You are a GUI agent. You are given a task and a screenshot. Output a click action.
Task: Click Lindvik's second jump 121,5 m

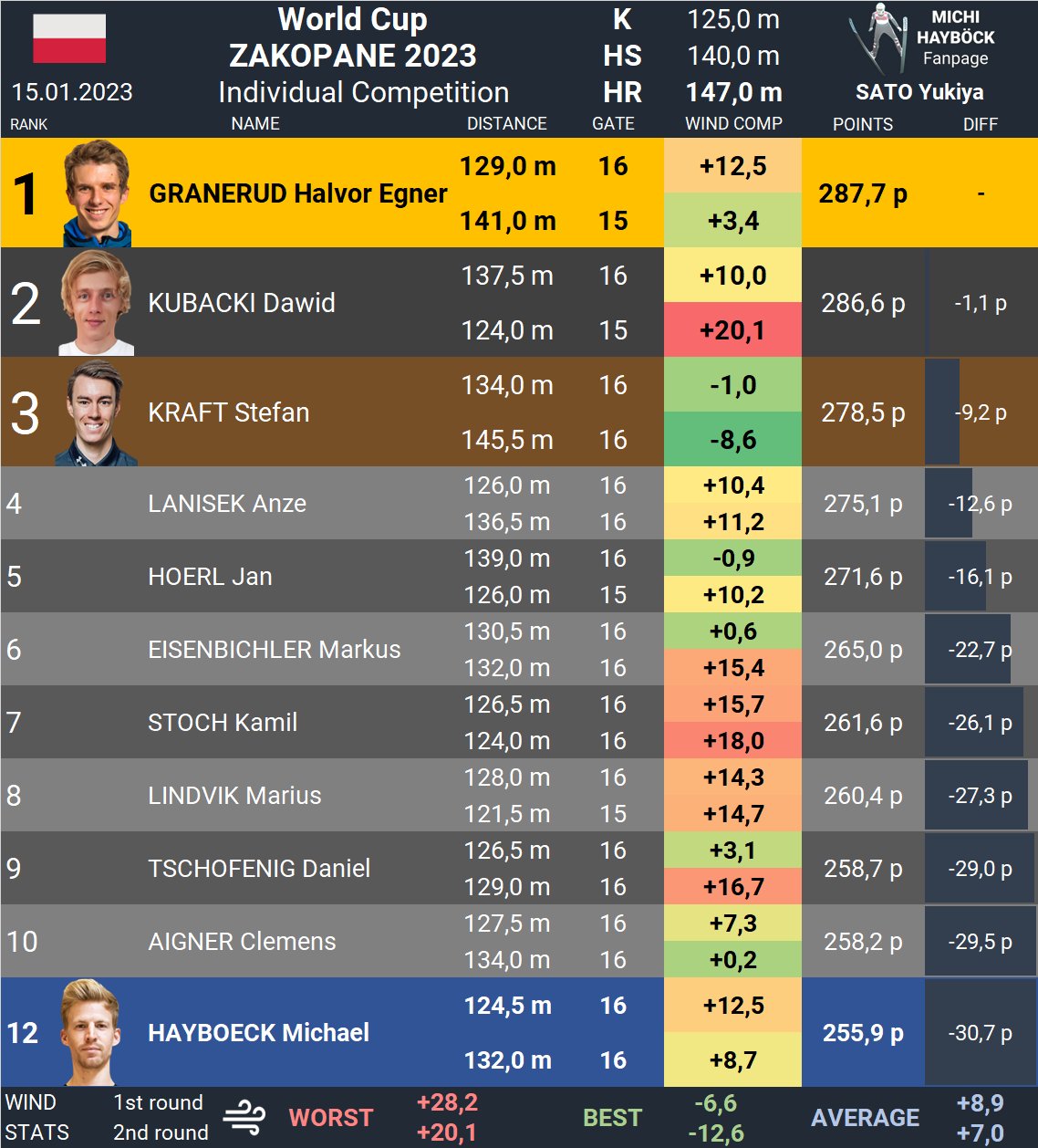[x=507, y=814]
